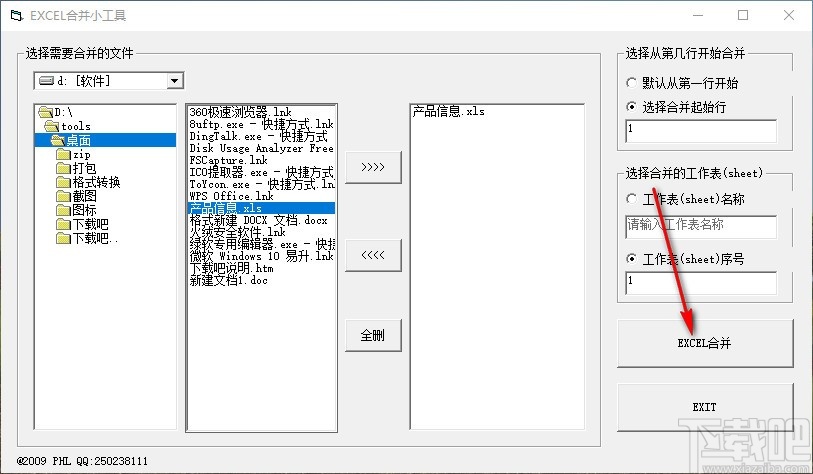Click 全删 to clear merge list
The height and width of the screenshot is (474, 813).
click(x=373, y=336)
